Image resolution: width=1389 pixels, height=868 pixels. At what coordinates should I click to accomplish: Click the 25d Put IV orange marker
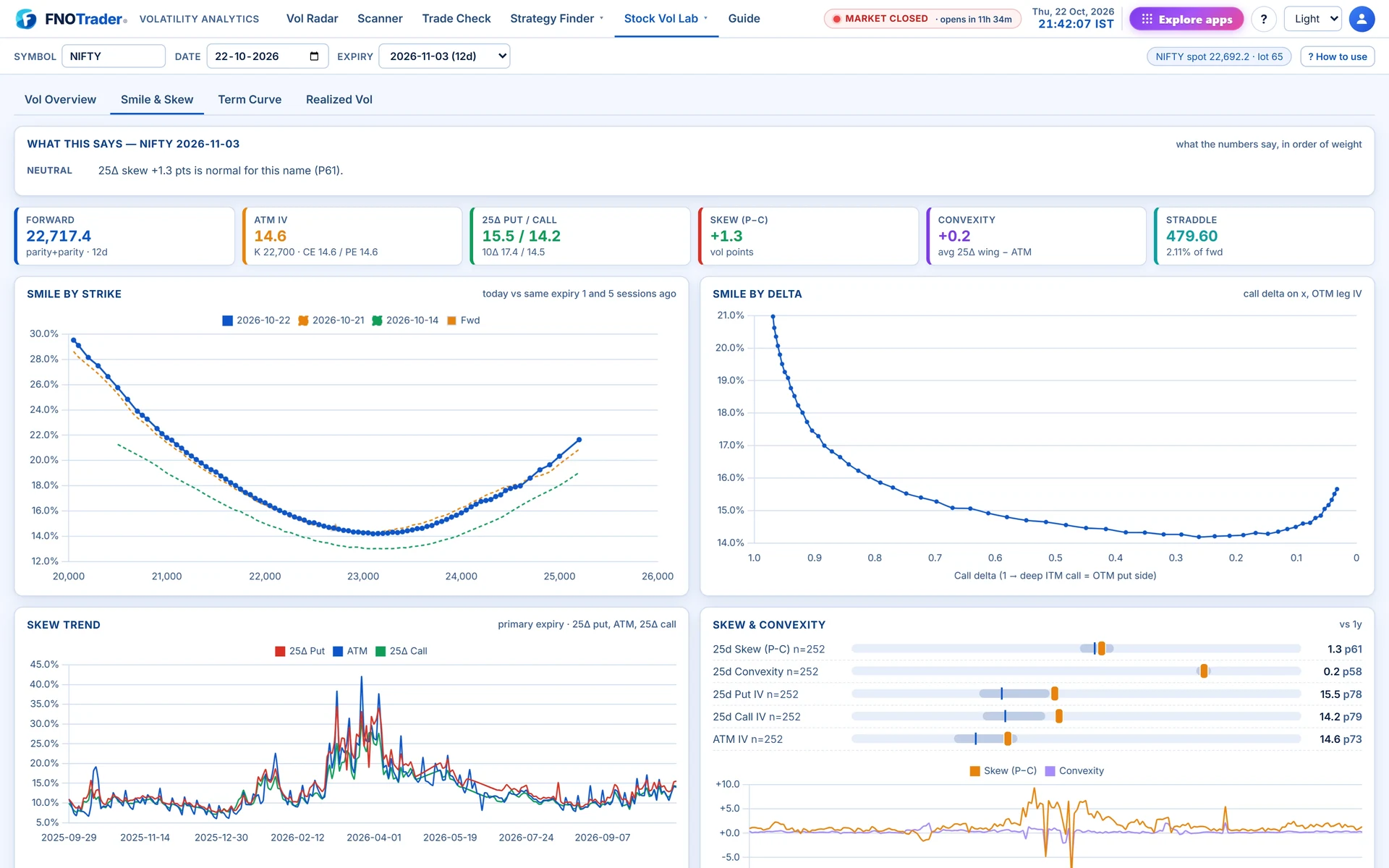click(x=1055, y=694)
